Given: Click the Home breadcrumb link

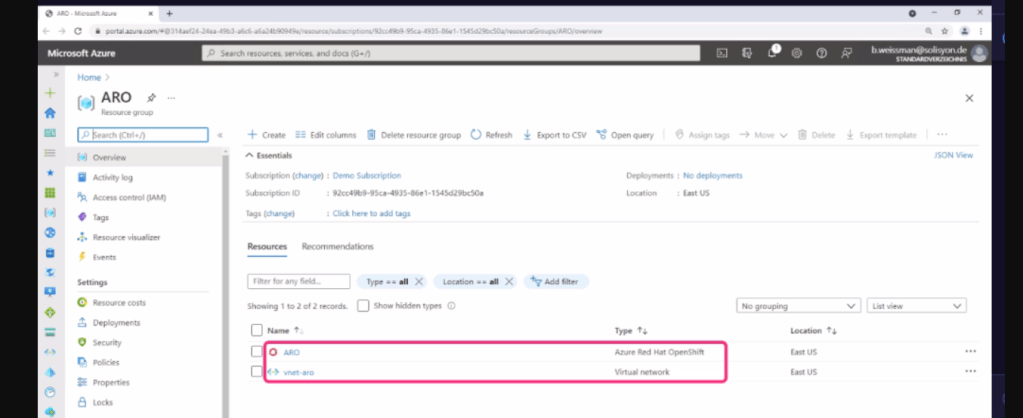Looking at the screenshot, I should pos(89,77).
